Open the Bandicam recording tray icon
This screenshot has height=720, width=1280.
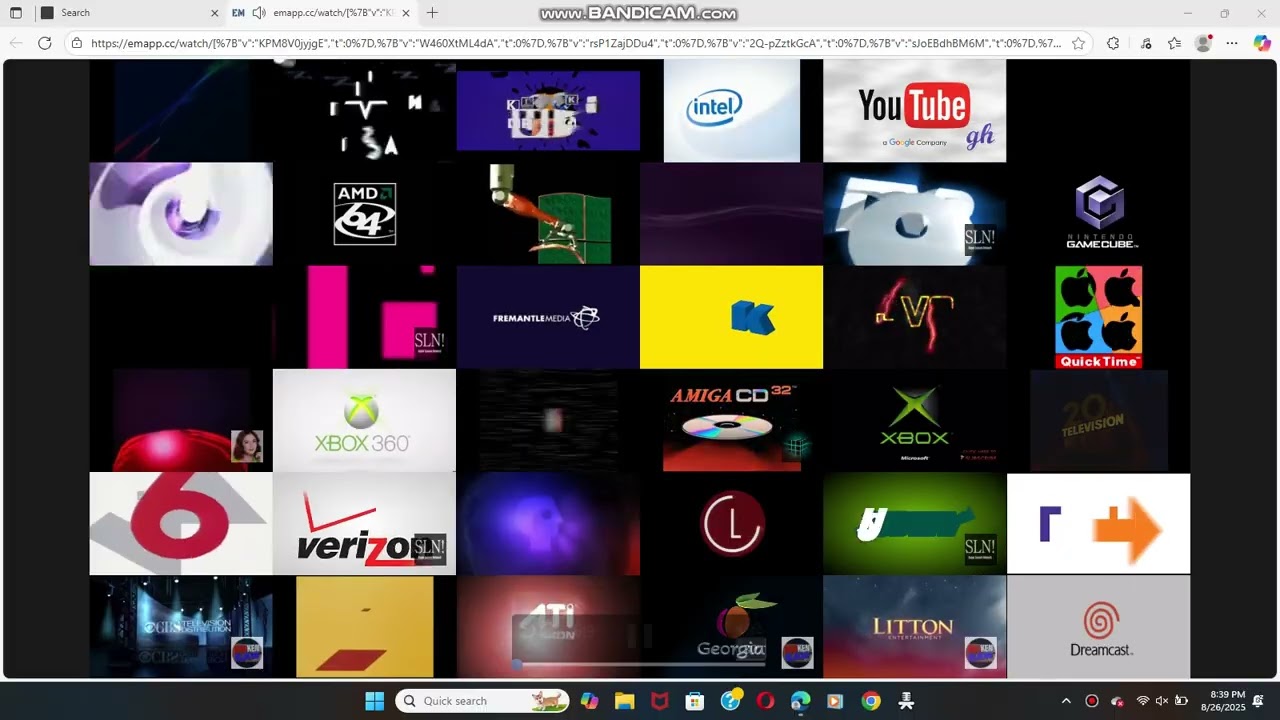(x=1092, y=701)
